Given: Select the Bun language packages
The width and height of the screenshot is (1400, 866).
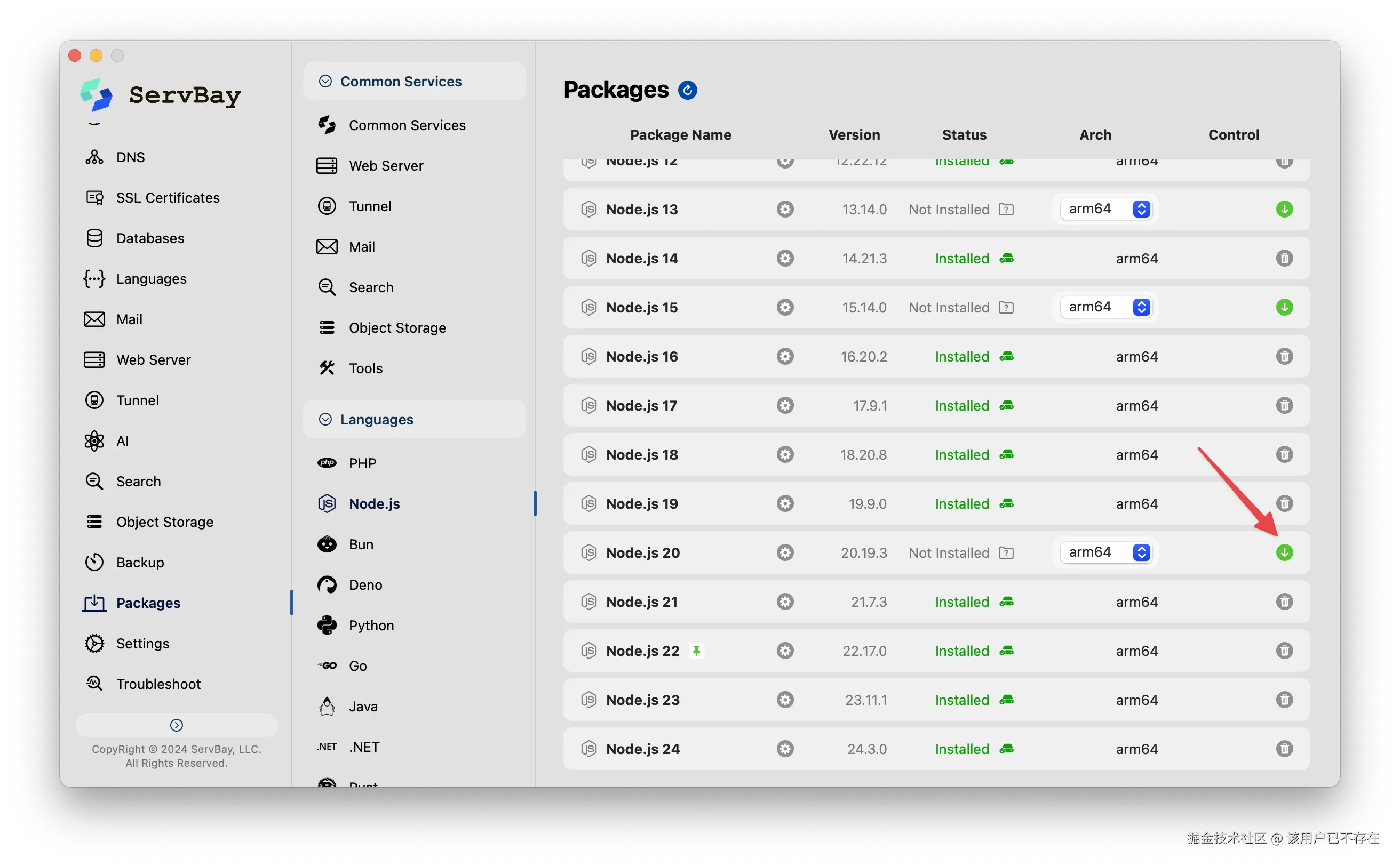Looking at the screenshot, I should click(x=361, y=544).
